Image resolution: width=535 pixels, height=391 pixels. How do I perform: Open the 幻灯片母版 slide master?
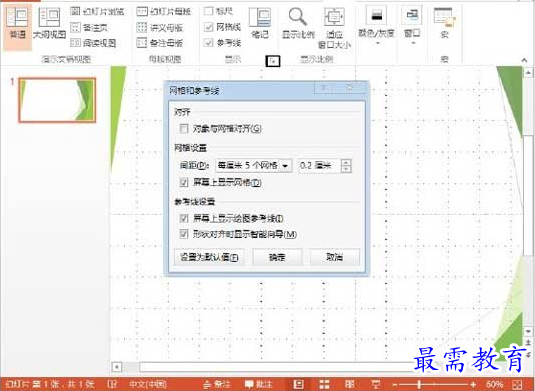164,11
